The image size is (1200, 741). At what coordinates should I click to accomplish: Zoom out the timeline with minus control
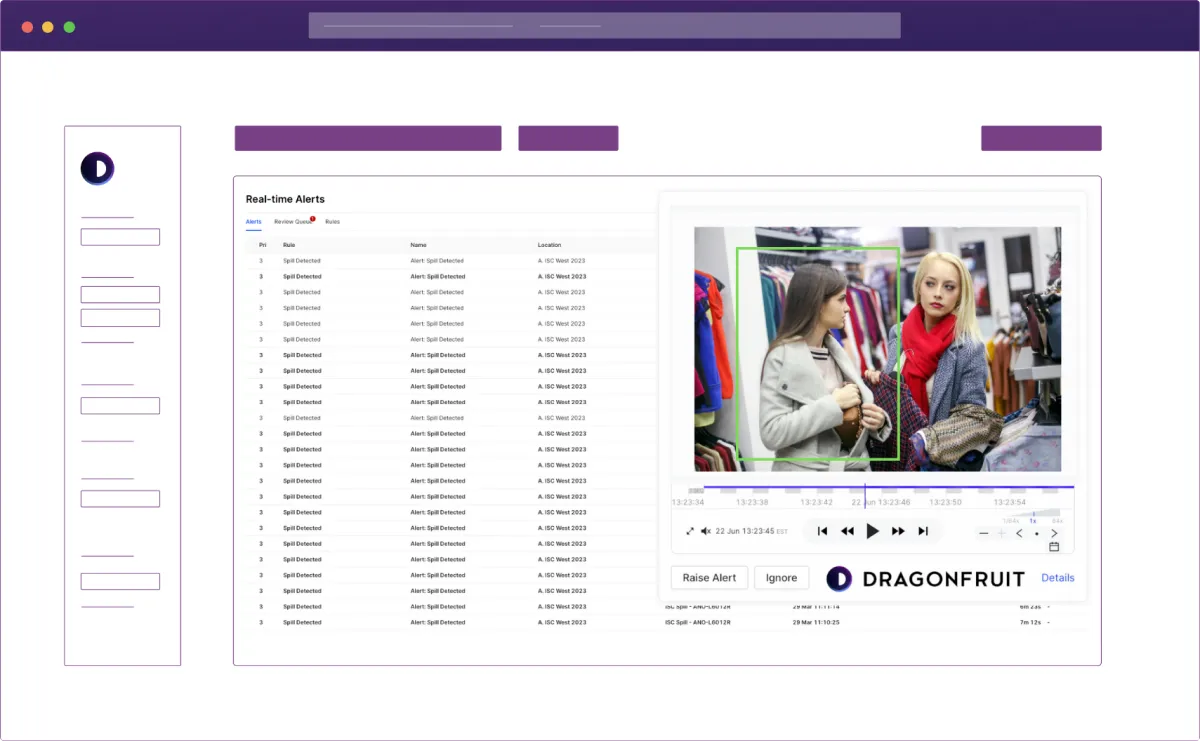click(983, 533)
